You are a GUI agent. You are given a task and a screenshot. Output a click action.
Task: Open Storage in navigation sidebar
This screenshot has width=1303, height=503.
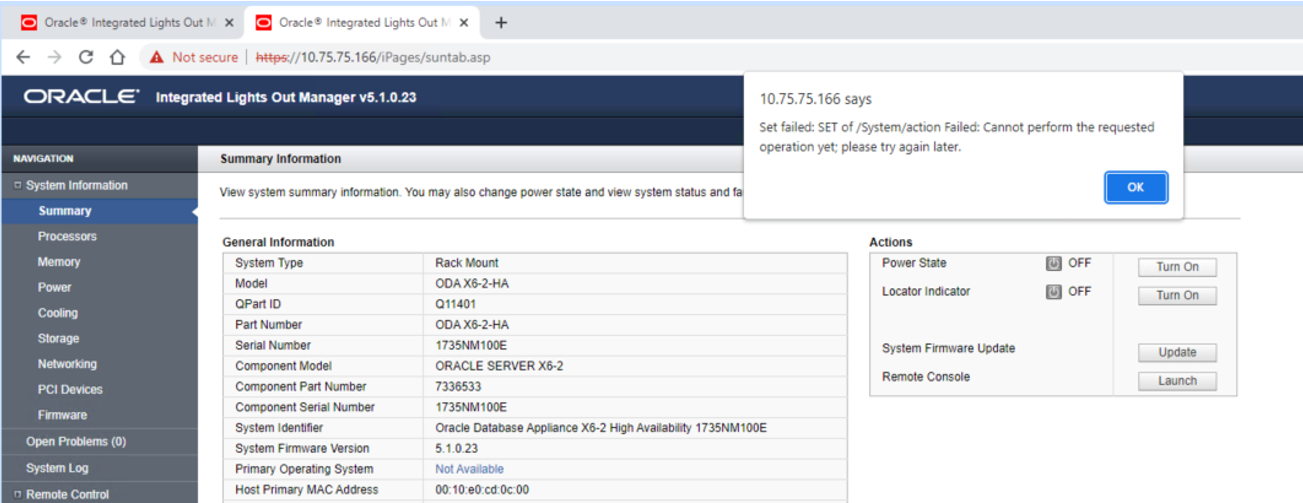[58, 339]
